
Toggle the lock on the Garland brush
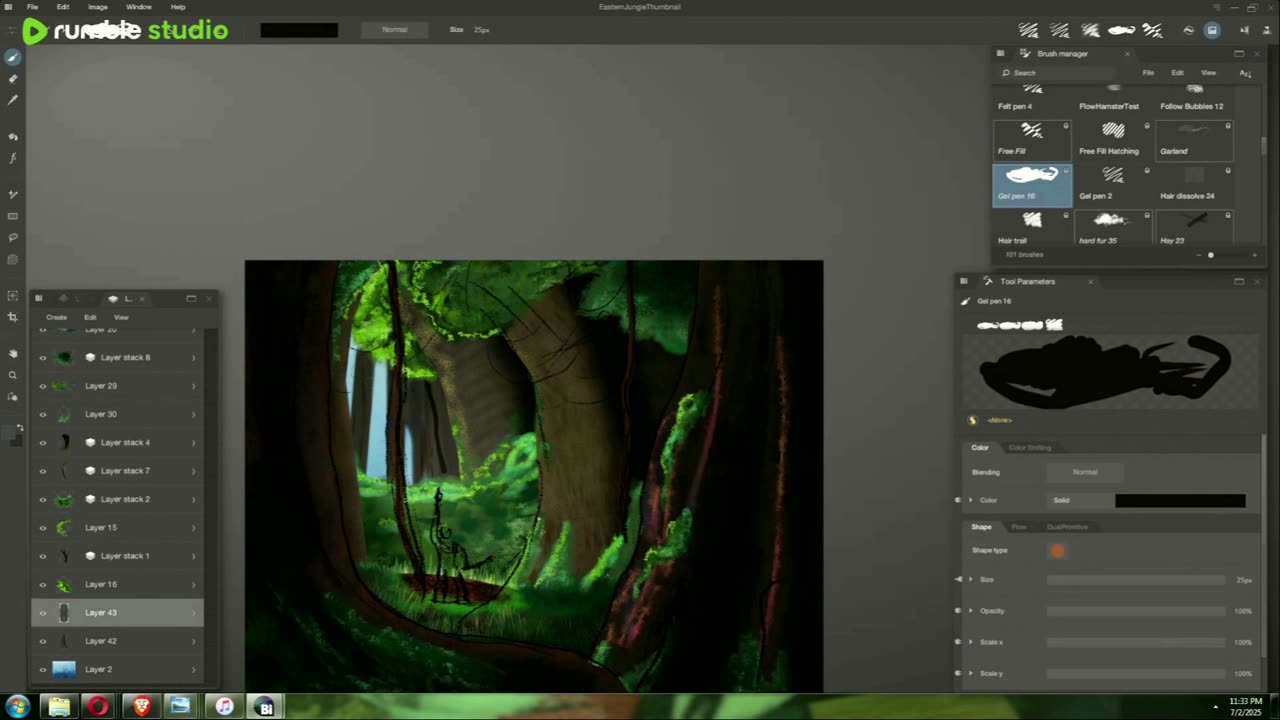tap(1228, 126)
